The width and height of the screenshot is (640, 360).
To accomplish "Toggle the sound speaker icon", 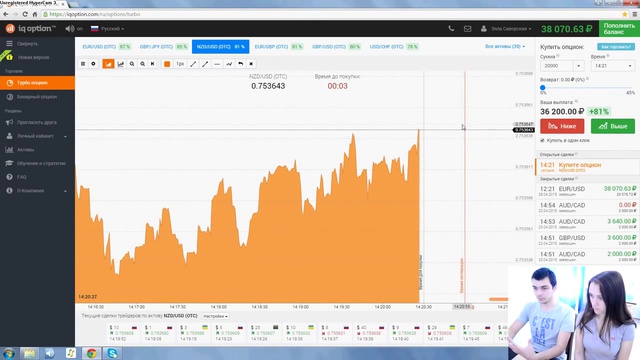I will tap(70, 29).
